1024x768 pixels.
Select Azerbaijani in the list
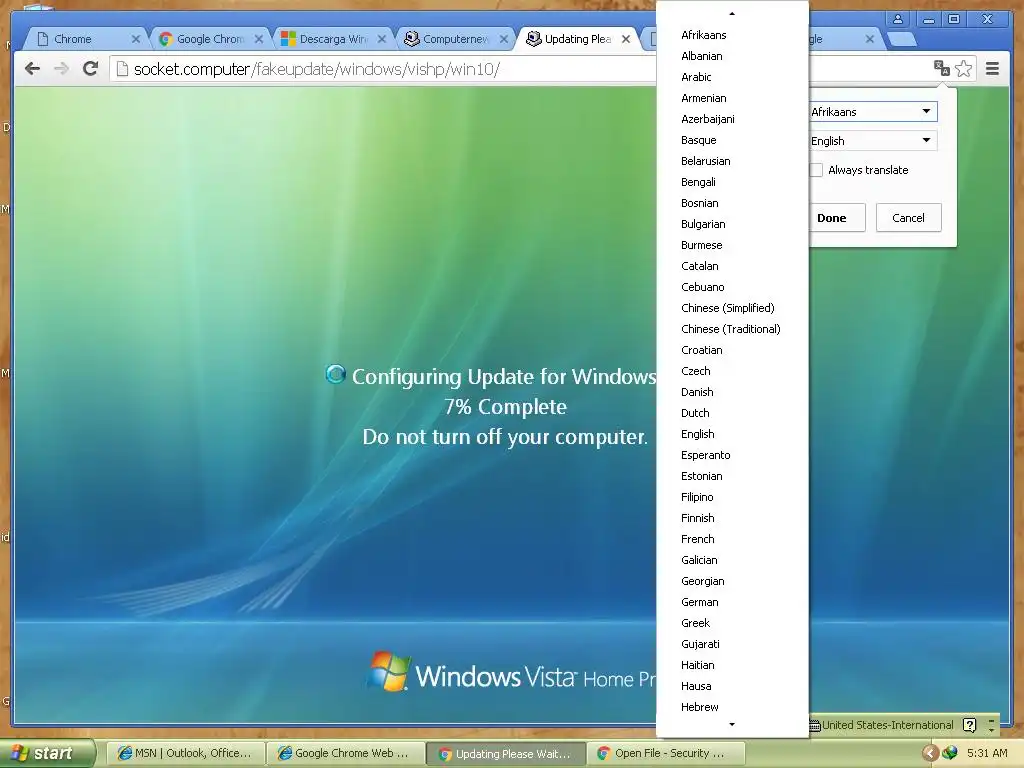point(732,119)
